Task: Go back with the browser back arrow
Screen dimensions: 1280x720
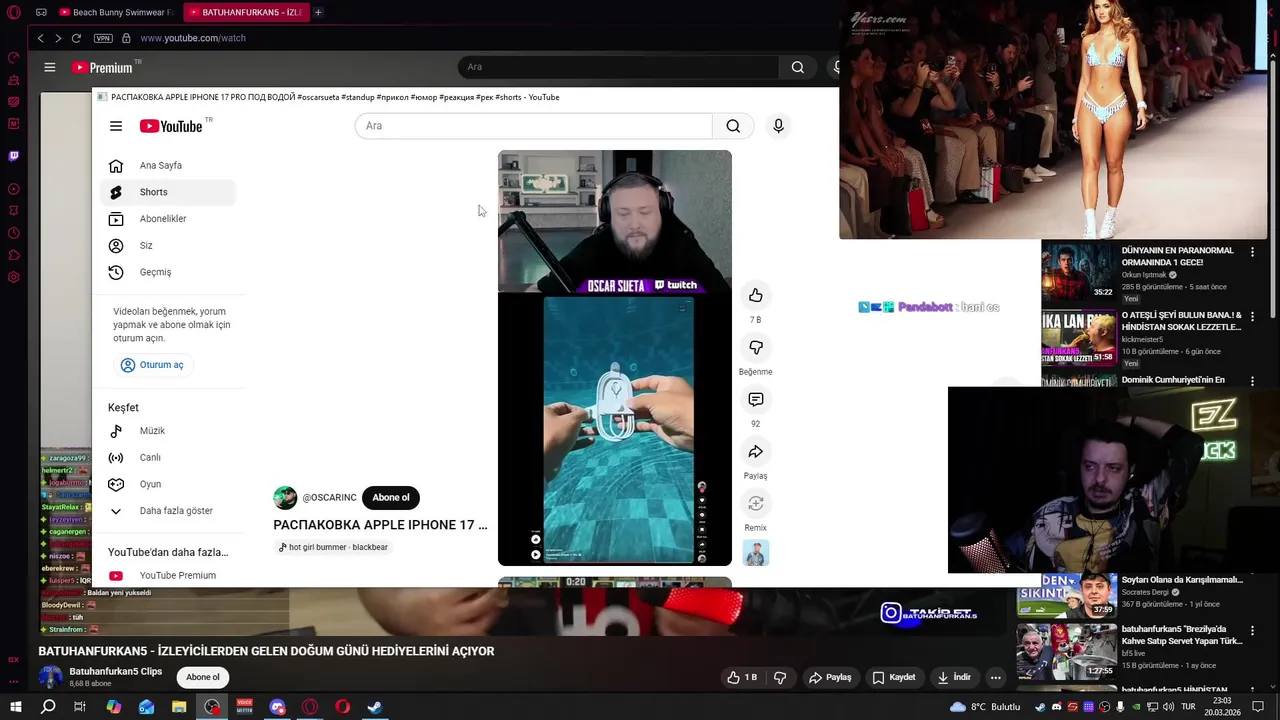Action: (x=40, y=38)
